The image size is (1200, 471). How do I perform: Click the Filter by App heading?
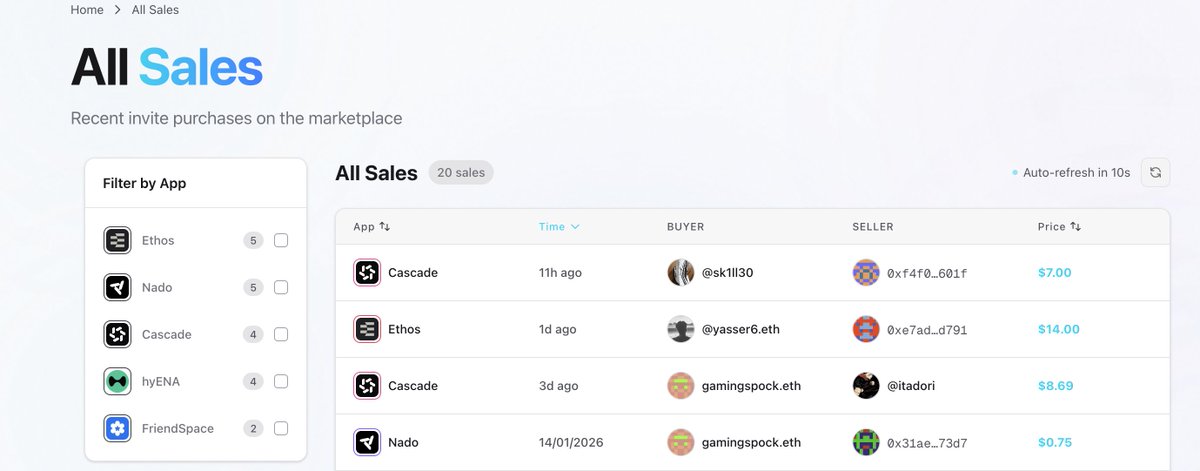coord(144,183)
